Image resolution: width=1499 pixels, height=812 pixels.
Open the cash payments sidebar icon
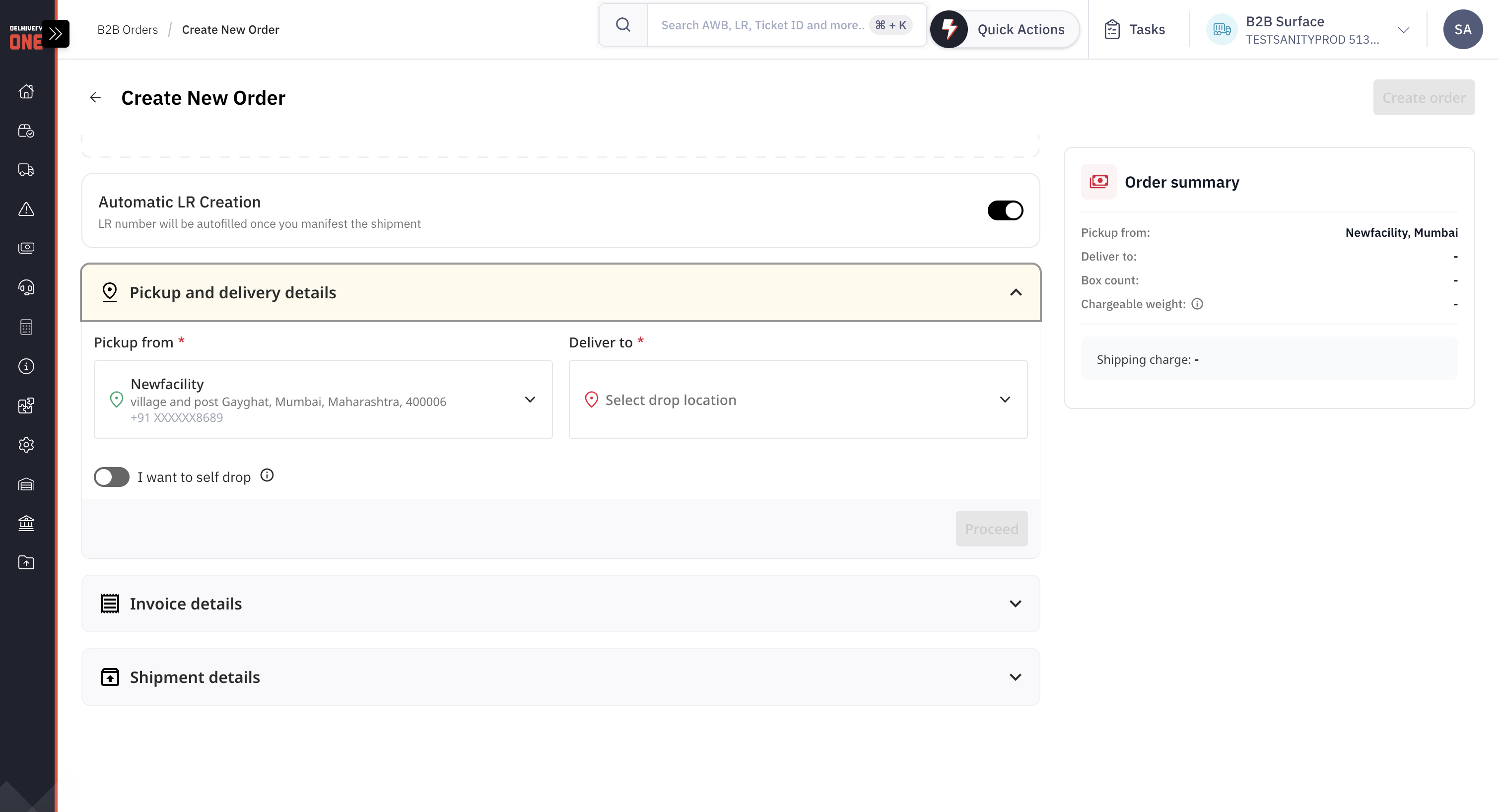pyautogui.click(x=26, y=248)
